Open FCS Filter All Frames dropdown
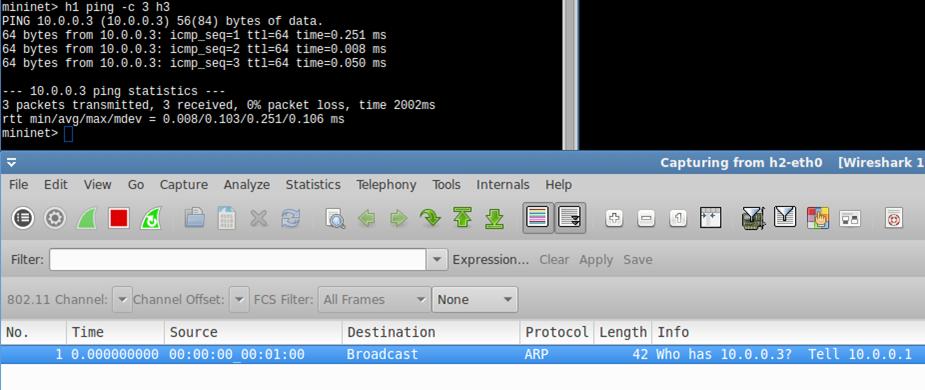Viewport: 925px width, 390px height. (374, 300)
